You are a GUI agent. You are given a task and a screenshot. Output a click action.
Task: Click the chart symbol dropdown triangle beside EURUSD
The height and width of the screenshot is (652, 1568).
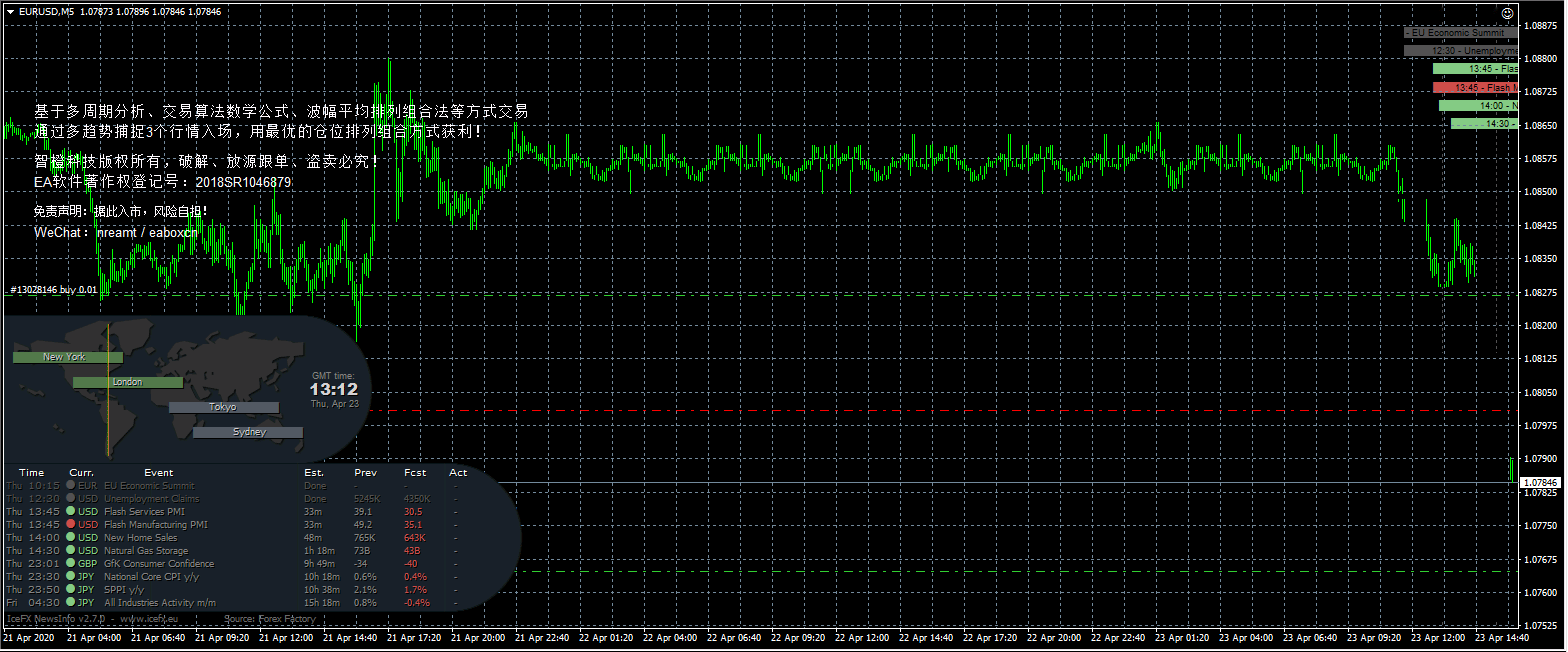pos(10,11)
